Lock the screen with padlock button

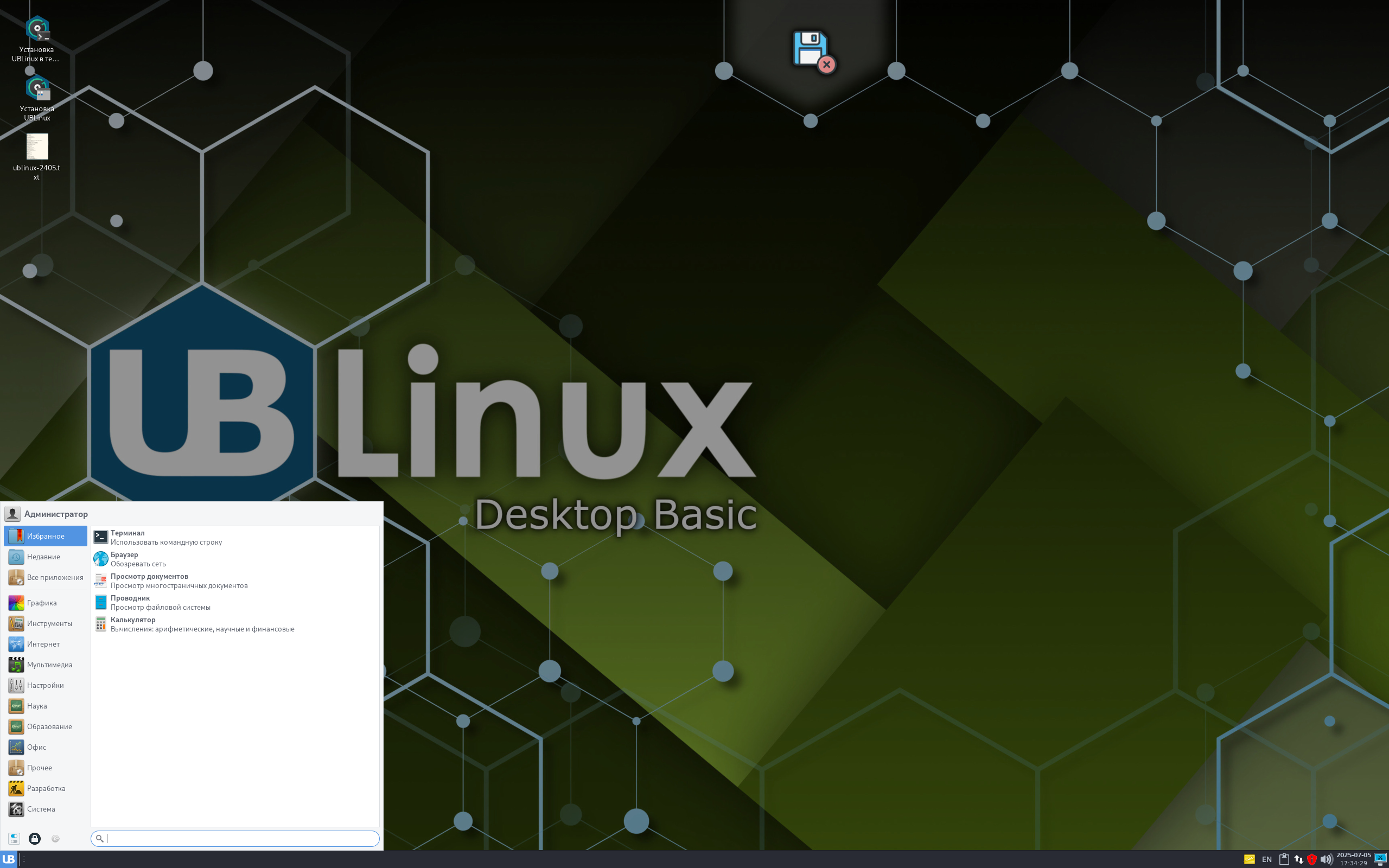tap(34, 839)
